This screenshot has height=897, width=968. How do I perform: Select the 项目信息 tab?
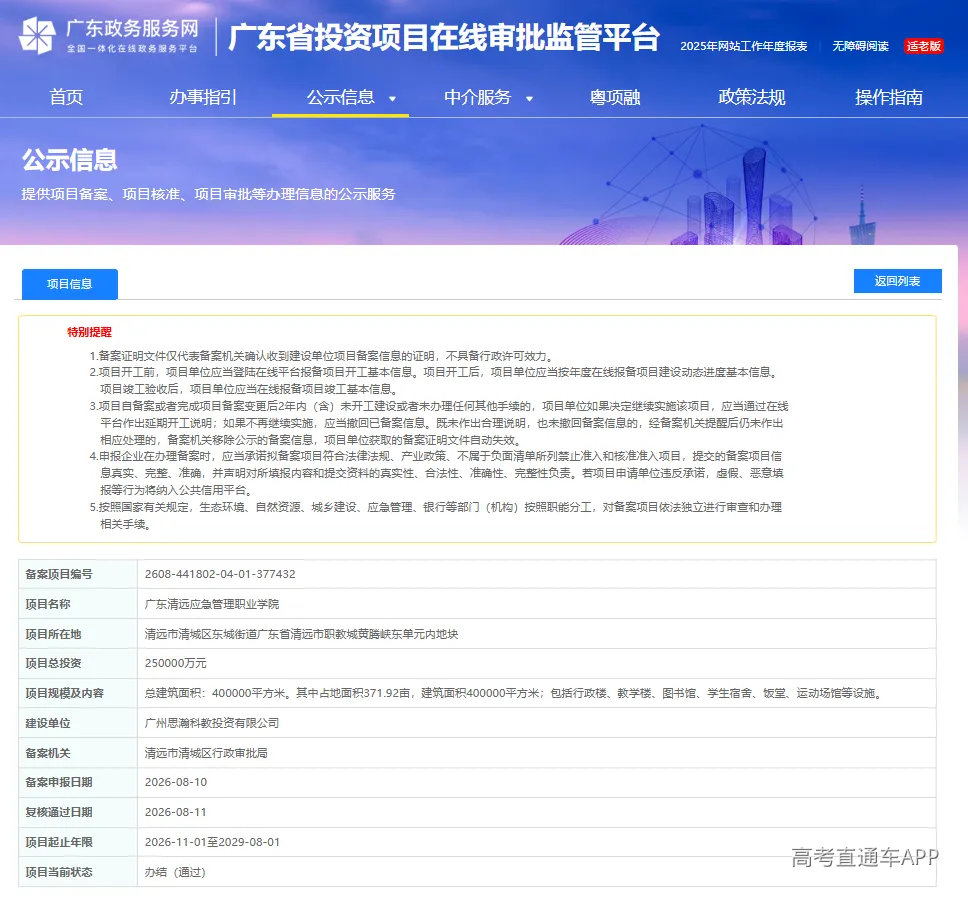(70, 284)
